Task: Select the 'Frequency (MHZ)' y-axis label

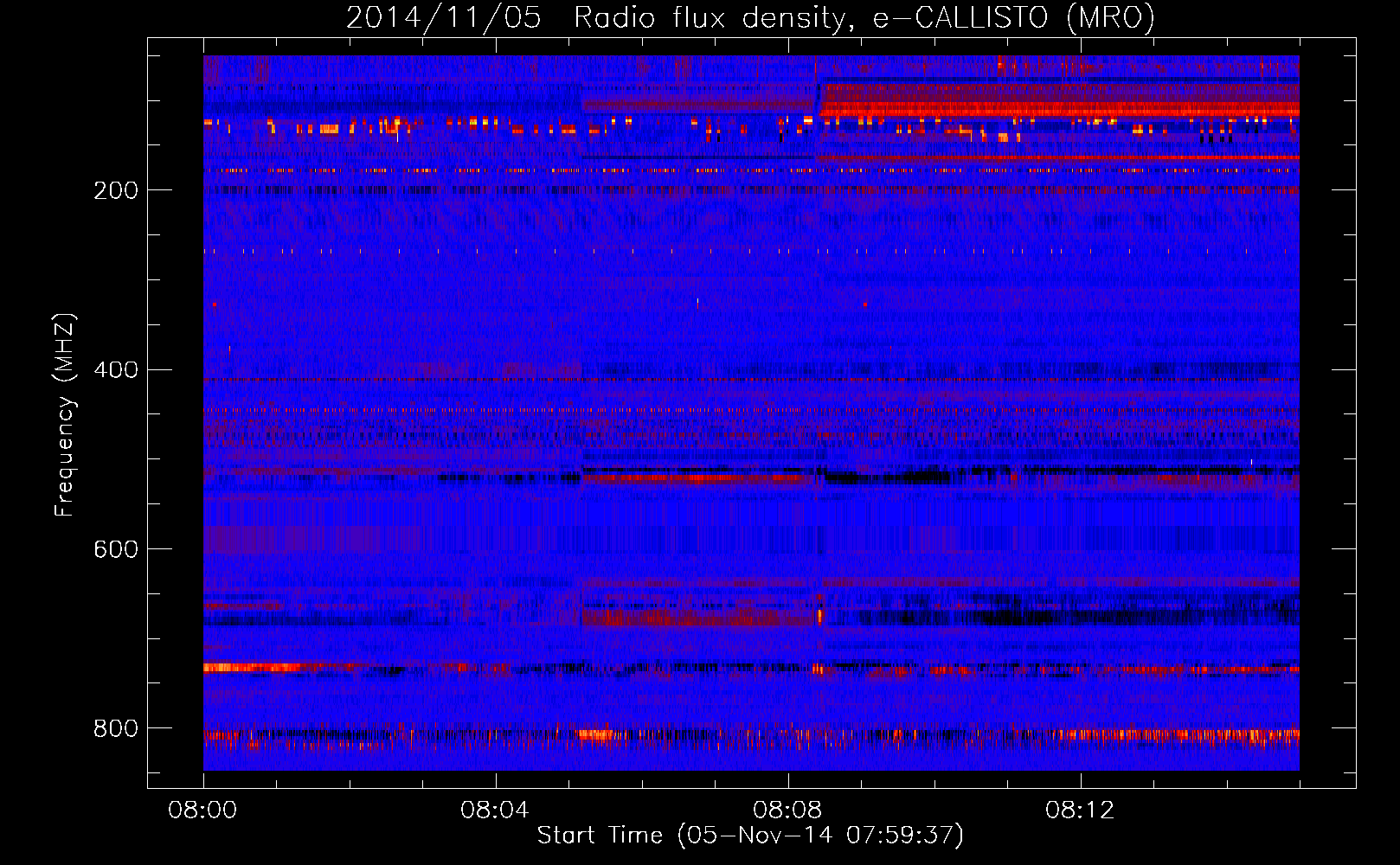Action: point(65,415)
